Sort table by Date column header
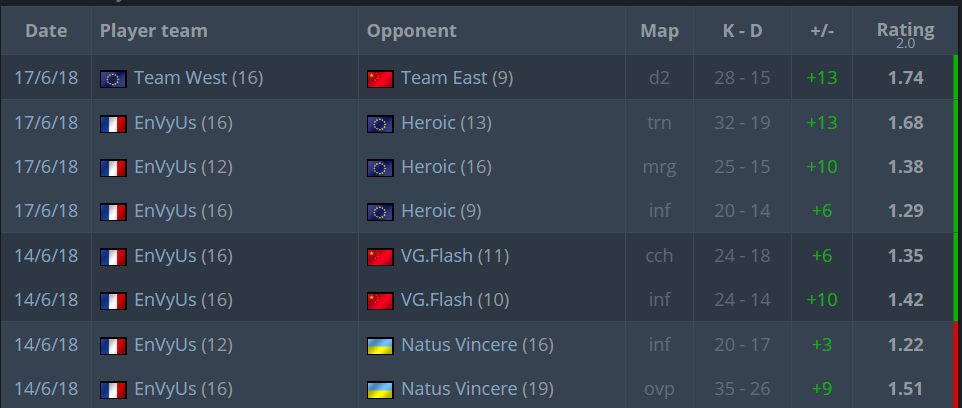This screenshot has height=408, width=962. click(46, 31)
